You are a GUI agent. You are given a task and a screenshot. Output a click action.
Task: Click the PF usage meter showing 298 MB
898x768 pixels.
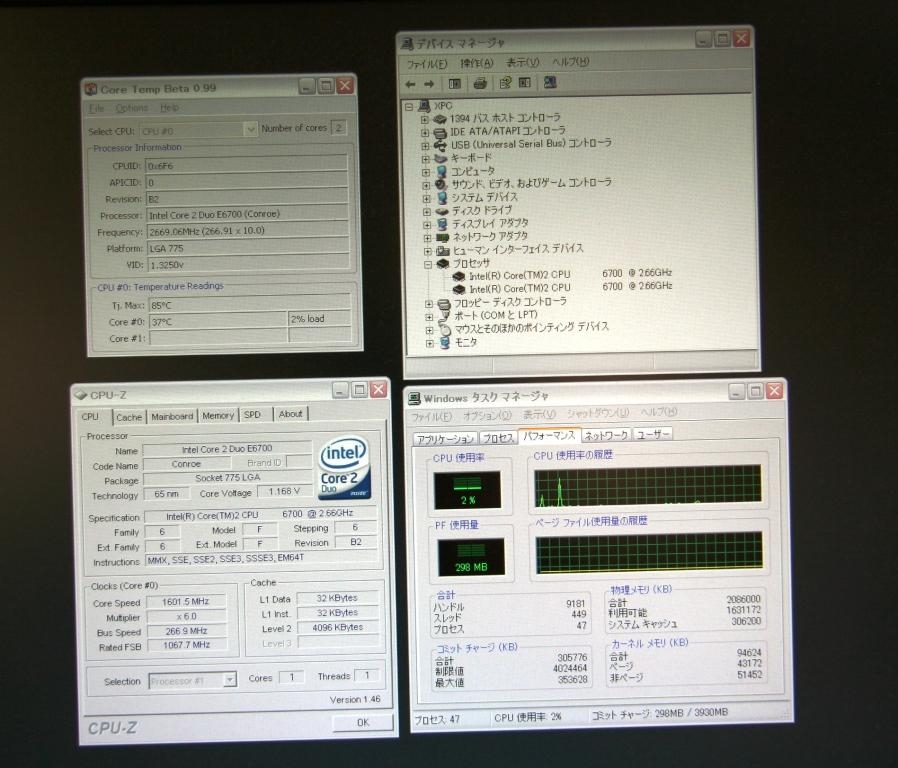pos(471,557)
